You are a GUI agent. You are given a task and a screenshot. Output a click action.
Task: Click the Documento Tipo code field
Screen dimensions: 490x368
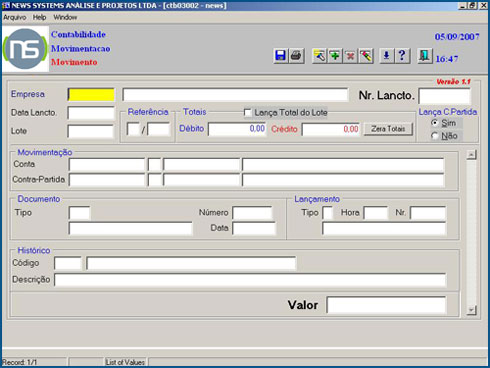click(x=79, y=213)
